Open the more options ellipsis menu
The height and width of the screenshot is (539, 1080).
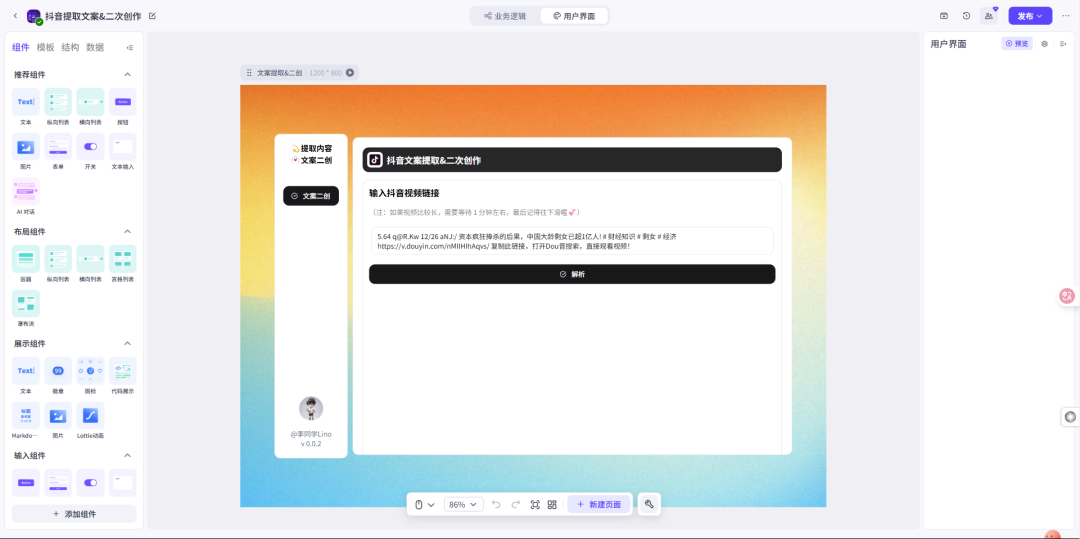click(1066, 16)
